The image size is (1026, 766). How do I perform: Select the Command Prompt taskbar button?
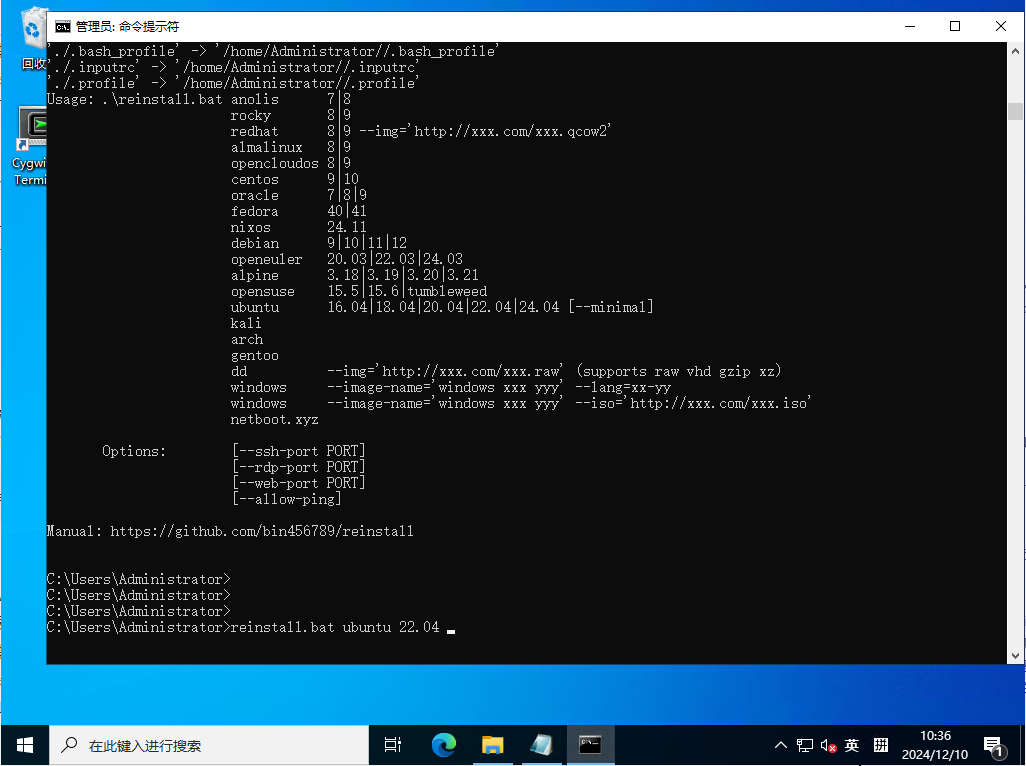click(x=590, y=745)
